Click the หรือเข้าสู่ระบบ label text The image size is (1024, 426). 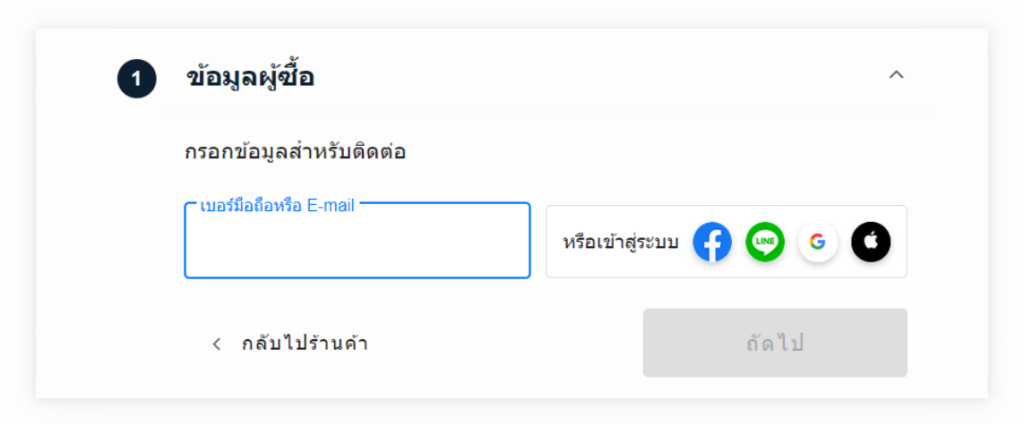click(621, 242)
